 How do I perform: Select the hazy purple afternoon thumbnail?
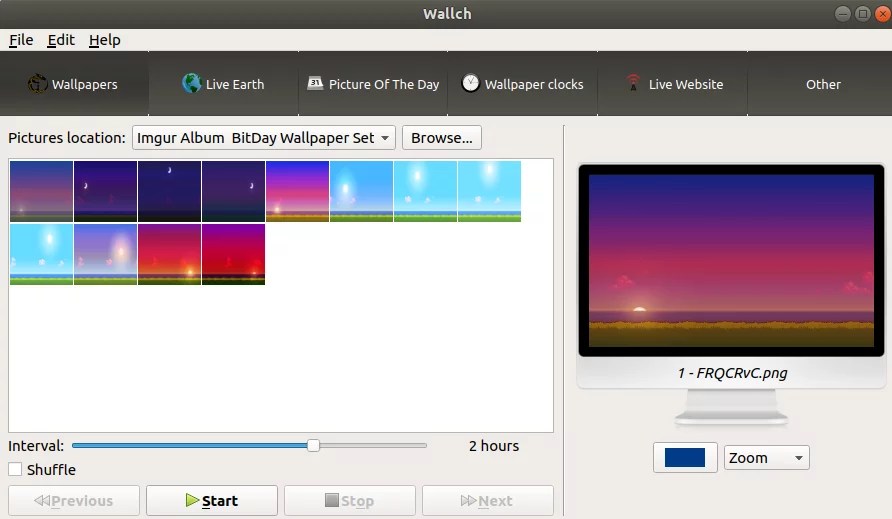(x=105, y=254)
